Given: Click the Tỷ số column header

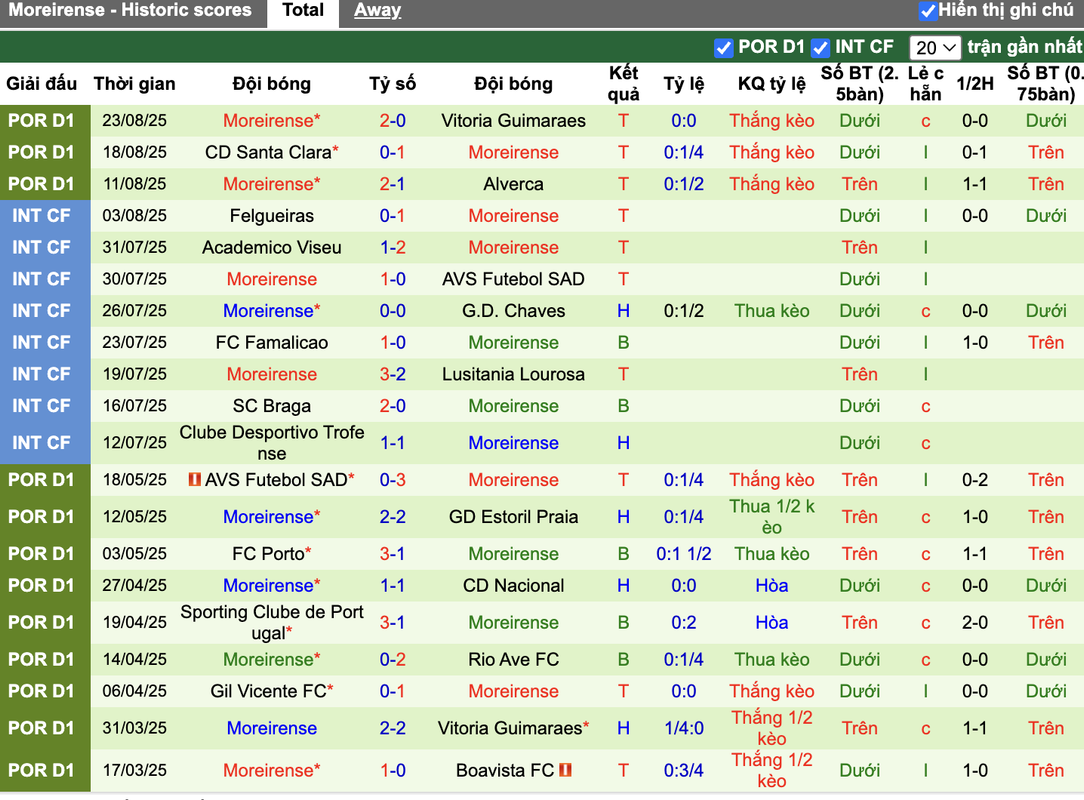Looking at the screenshot, I should (393, 84).
